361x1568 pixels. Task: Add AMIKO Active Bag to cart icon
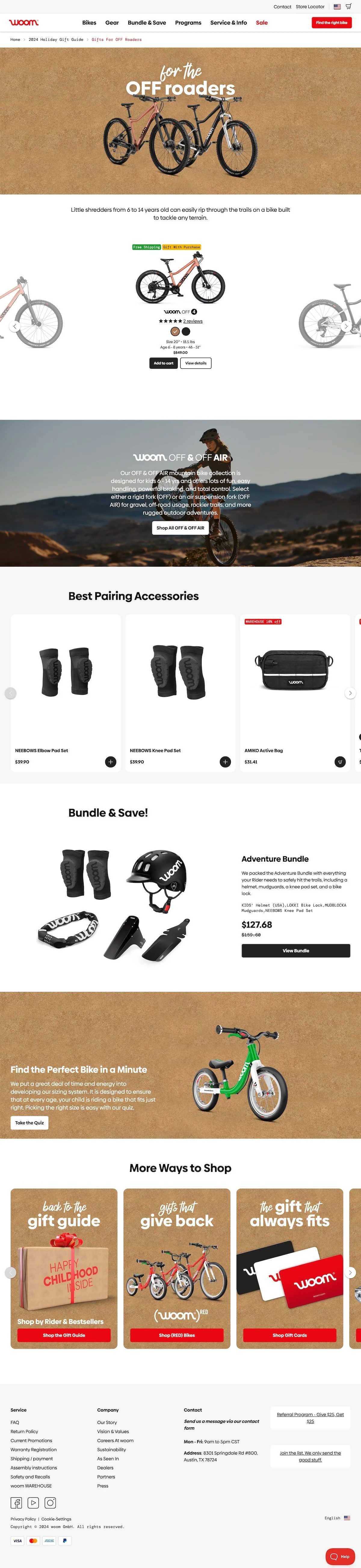(340, 762)
